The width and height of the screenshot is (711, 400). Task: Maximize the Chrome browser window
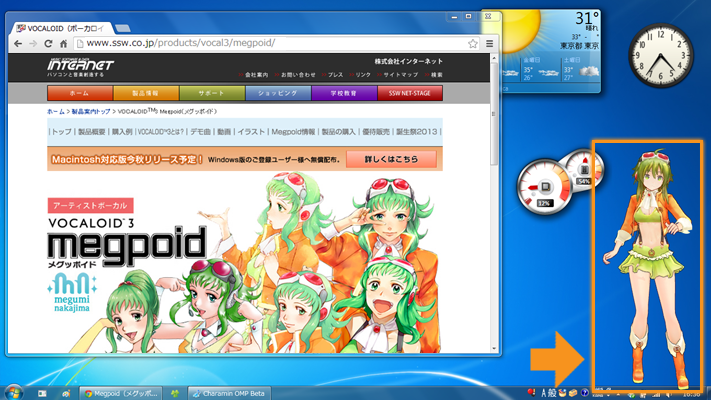tap(469, 17)
